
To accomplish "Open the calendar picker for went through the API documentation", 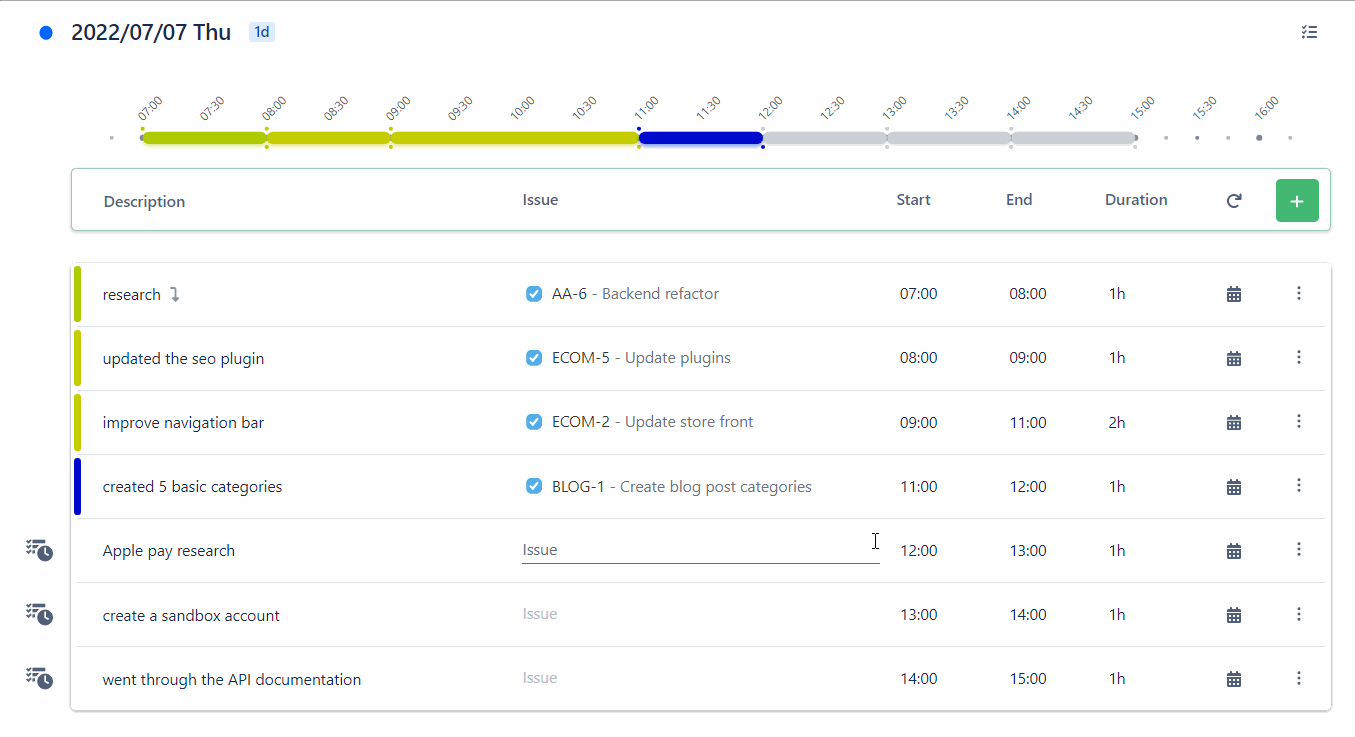I will click(1233, 678).
